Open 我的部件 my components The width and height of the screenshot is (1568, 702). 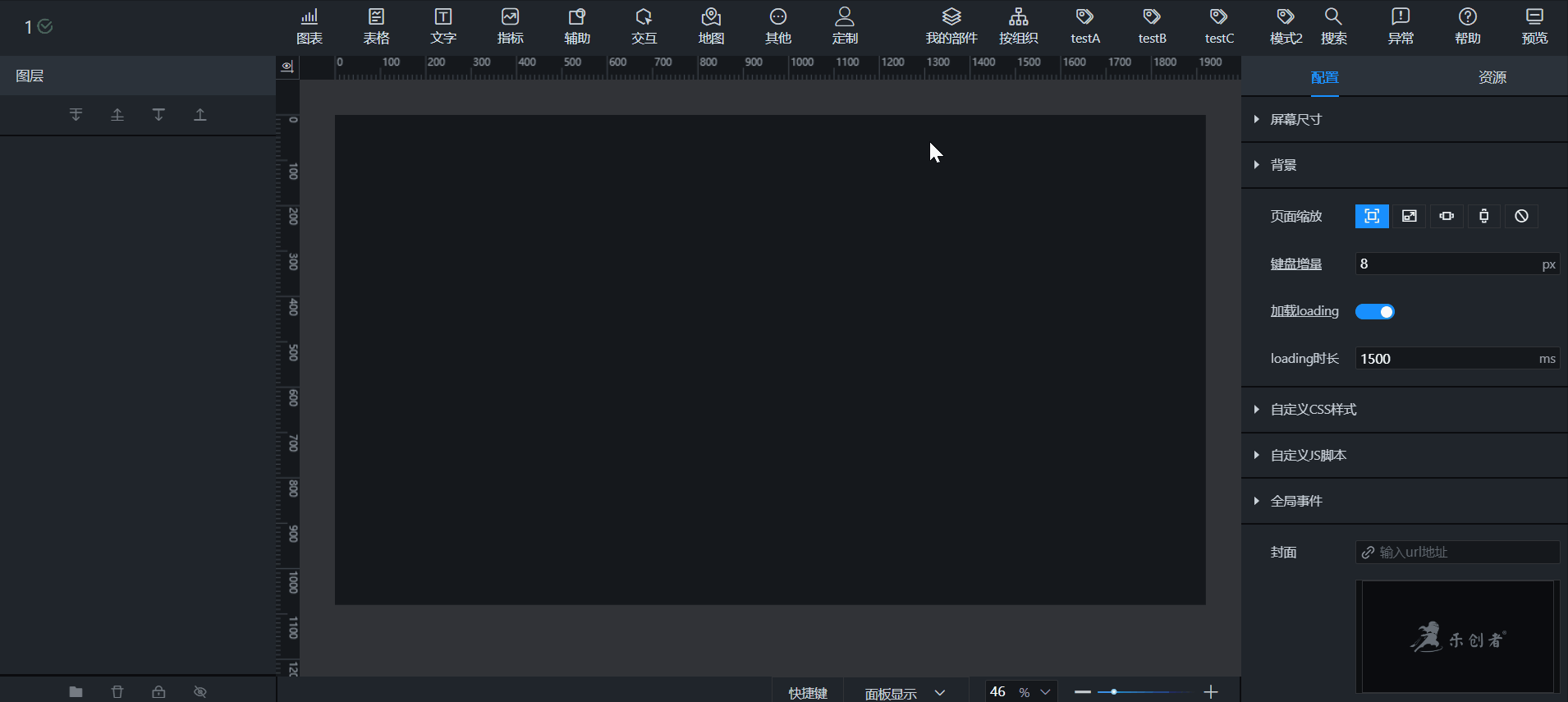click(951, 26)
